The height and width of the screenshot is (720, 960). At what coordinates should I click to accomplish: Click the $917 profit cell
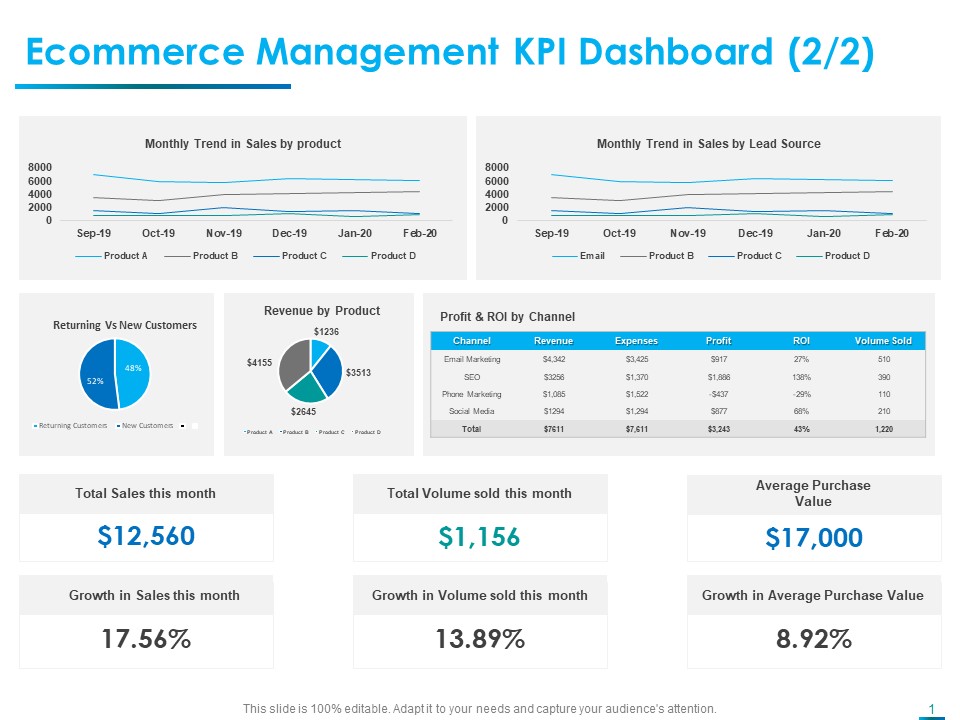[x=719, y=359]
